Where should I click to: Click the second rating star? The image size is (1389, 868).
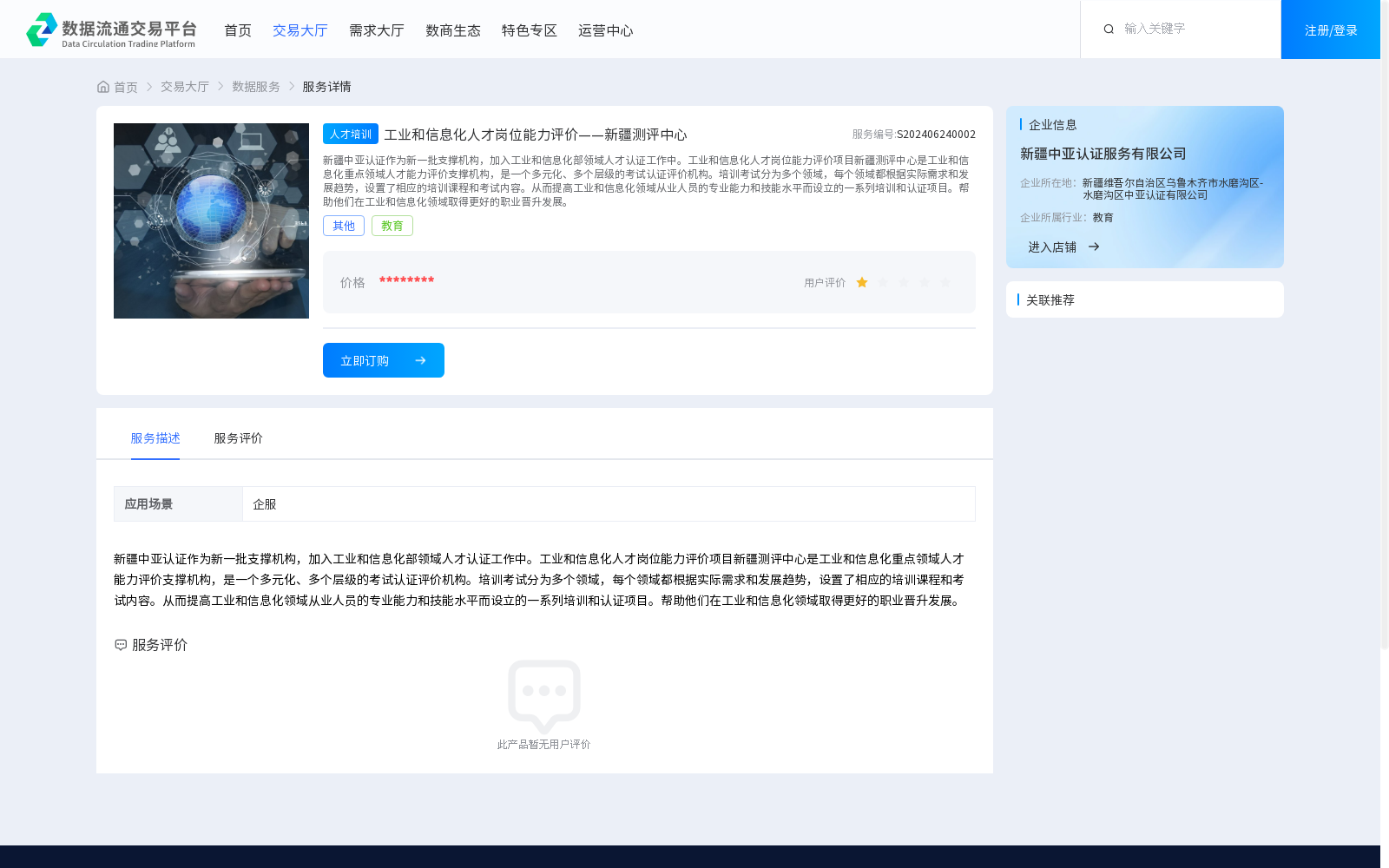tap(883, 282)
